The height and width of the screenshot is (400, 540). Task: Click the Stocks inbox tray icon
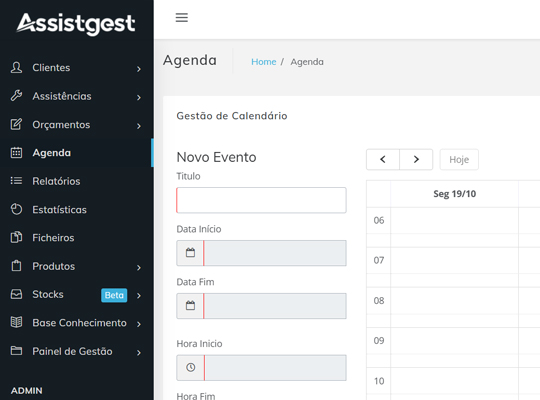pos(16,294)
